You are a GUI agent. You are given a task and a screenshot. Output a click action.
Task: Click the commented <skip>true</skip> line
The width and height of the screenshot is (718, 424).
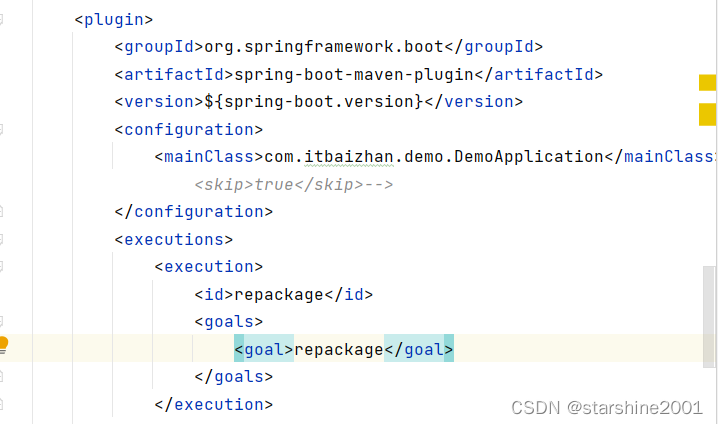pos(294,185)
